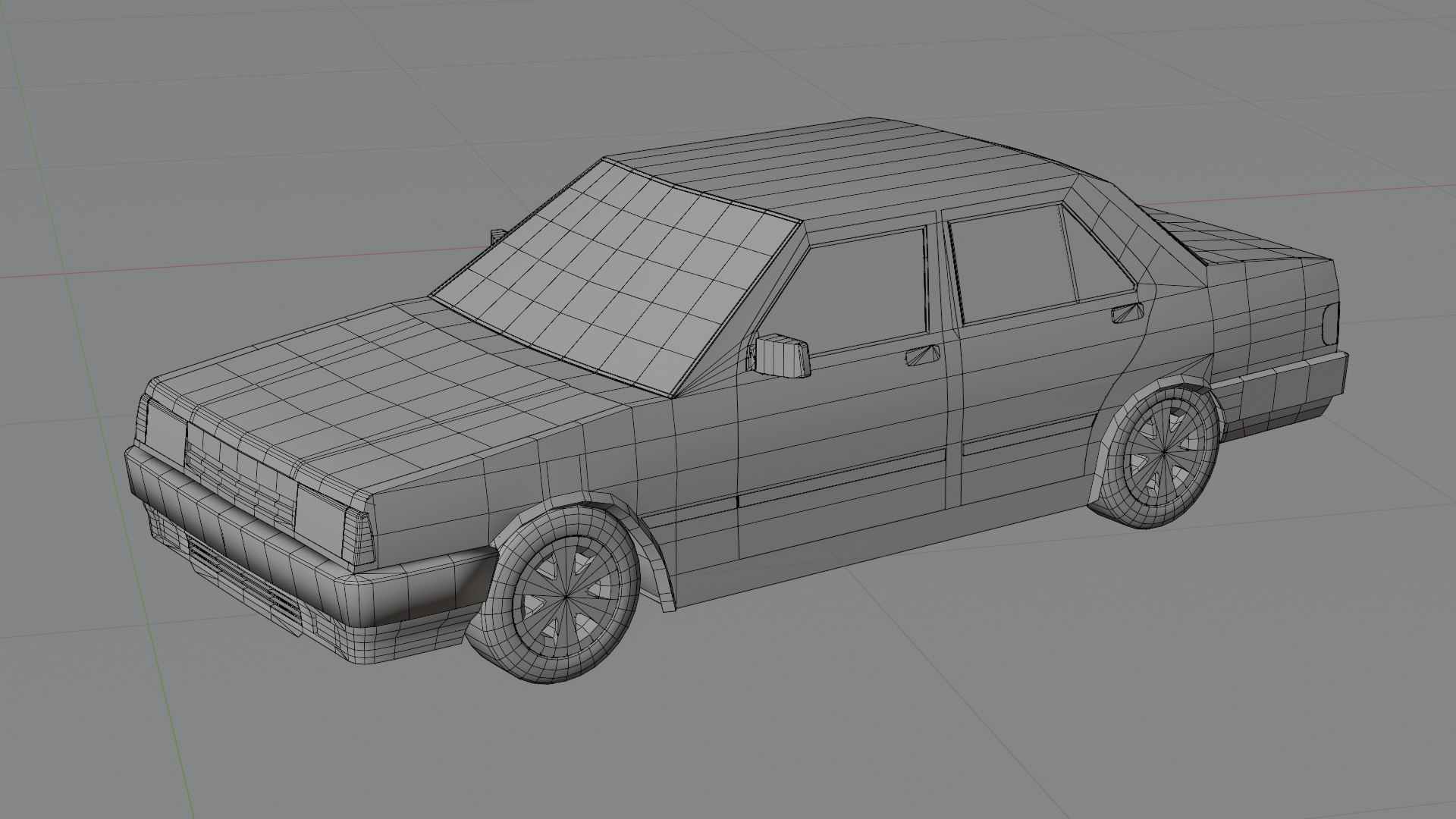Select the front grille of the car
This screenshot has width=1456, height=819.
point(240,476)
